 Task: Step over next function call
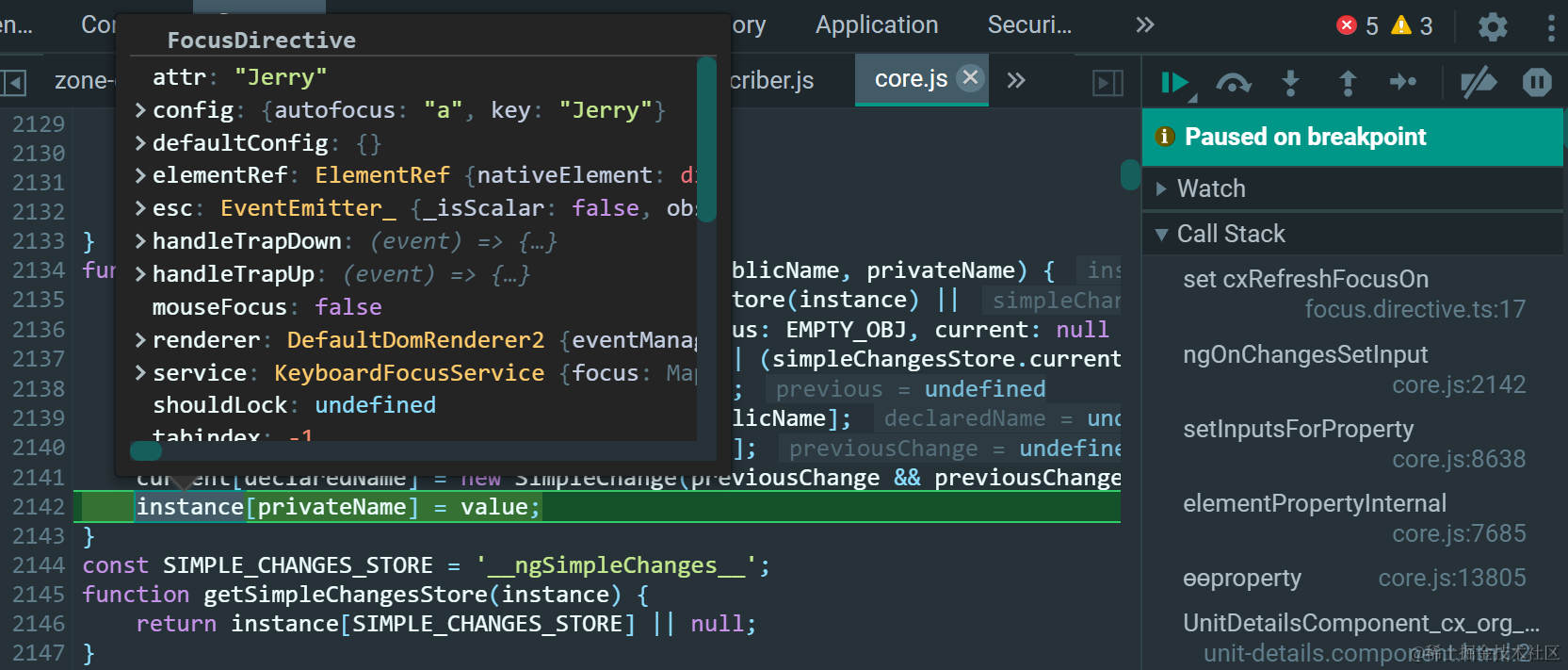click(x=1233, y=83)
